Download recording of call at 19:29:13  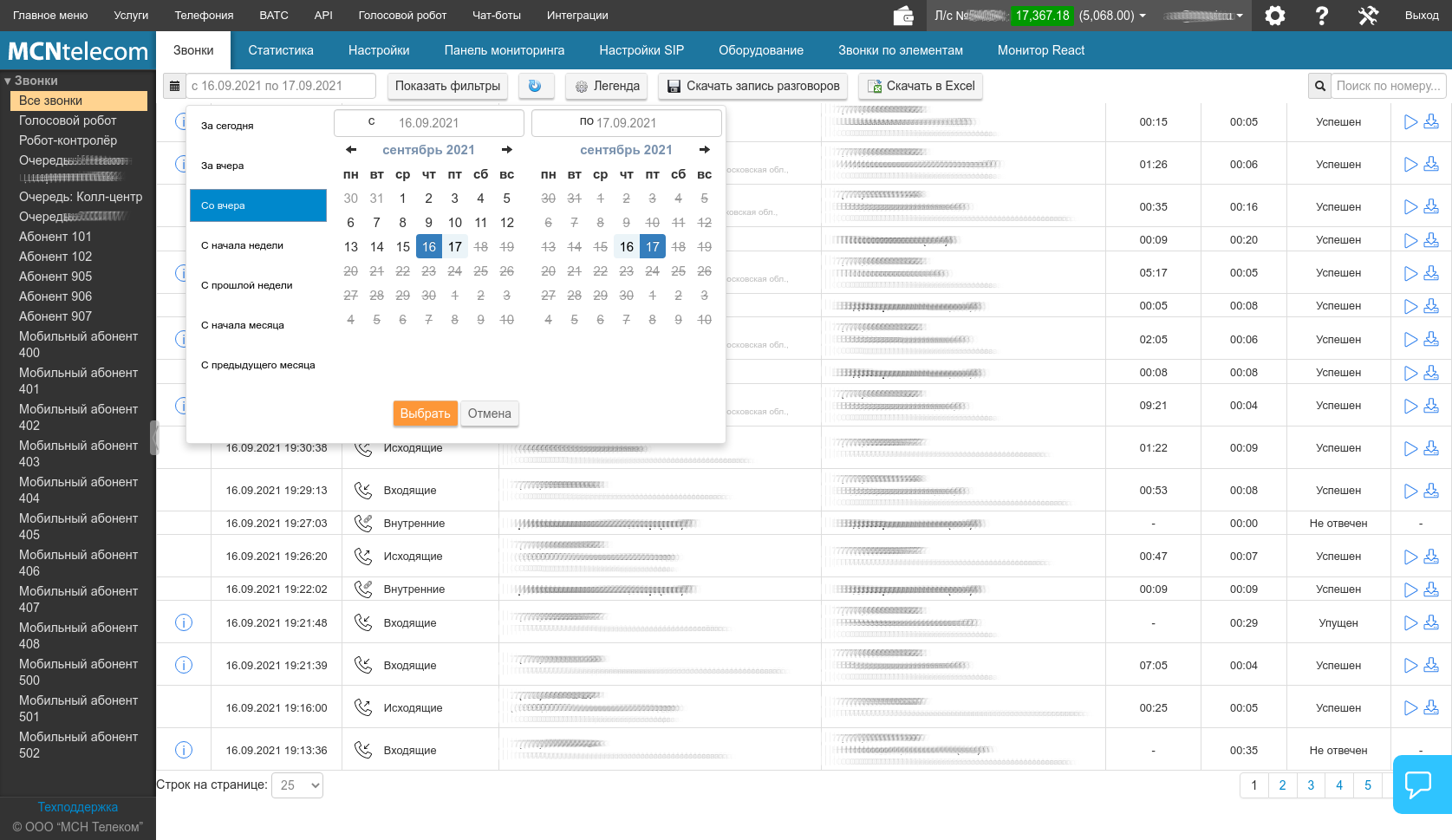[1431, 491]
